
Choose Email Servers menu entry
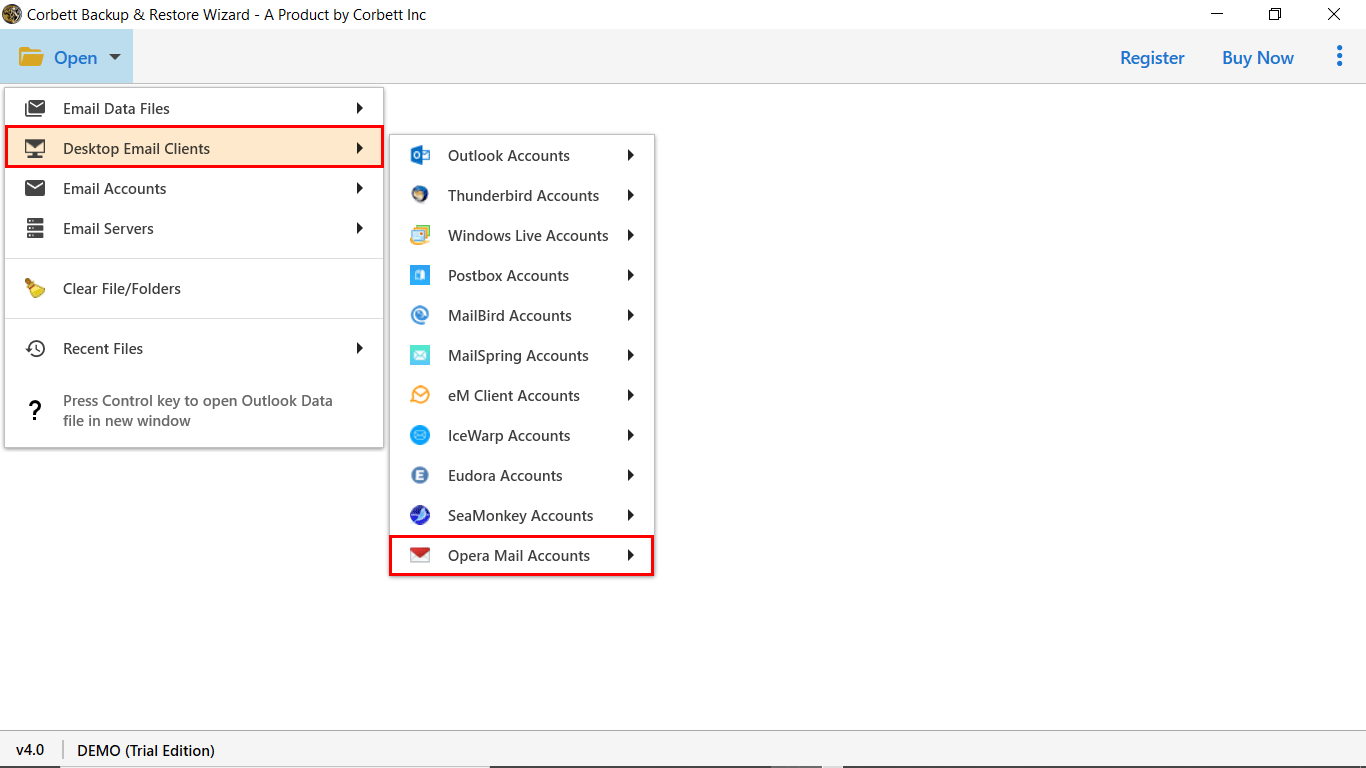194,228
